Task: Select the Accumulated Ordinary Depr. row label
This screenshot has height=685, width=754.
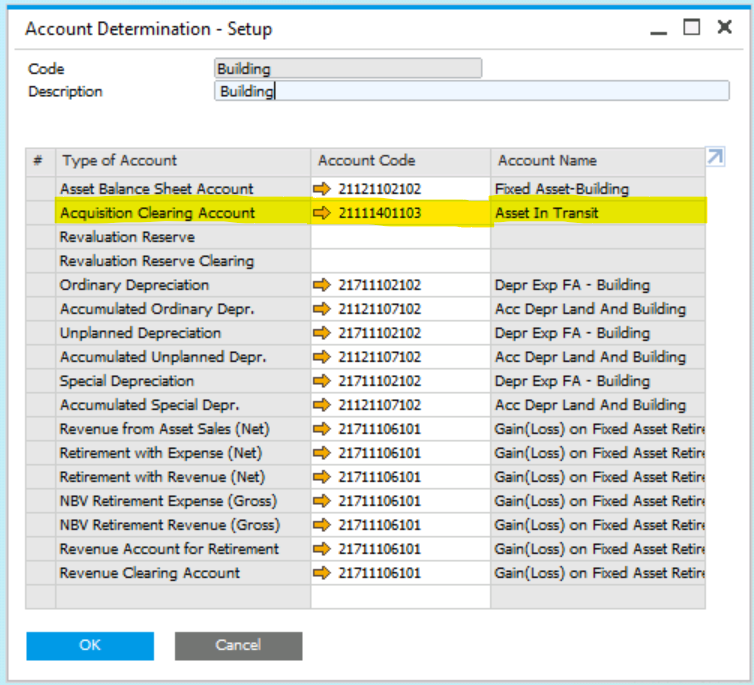Action: 157,309
